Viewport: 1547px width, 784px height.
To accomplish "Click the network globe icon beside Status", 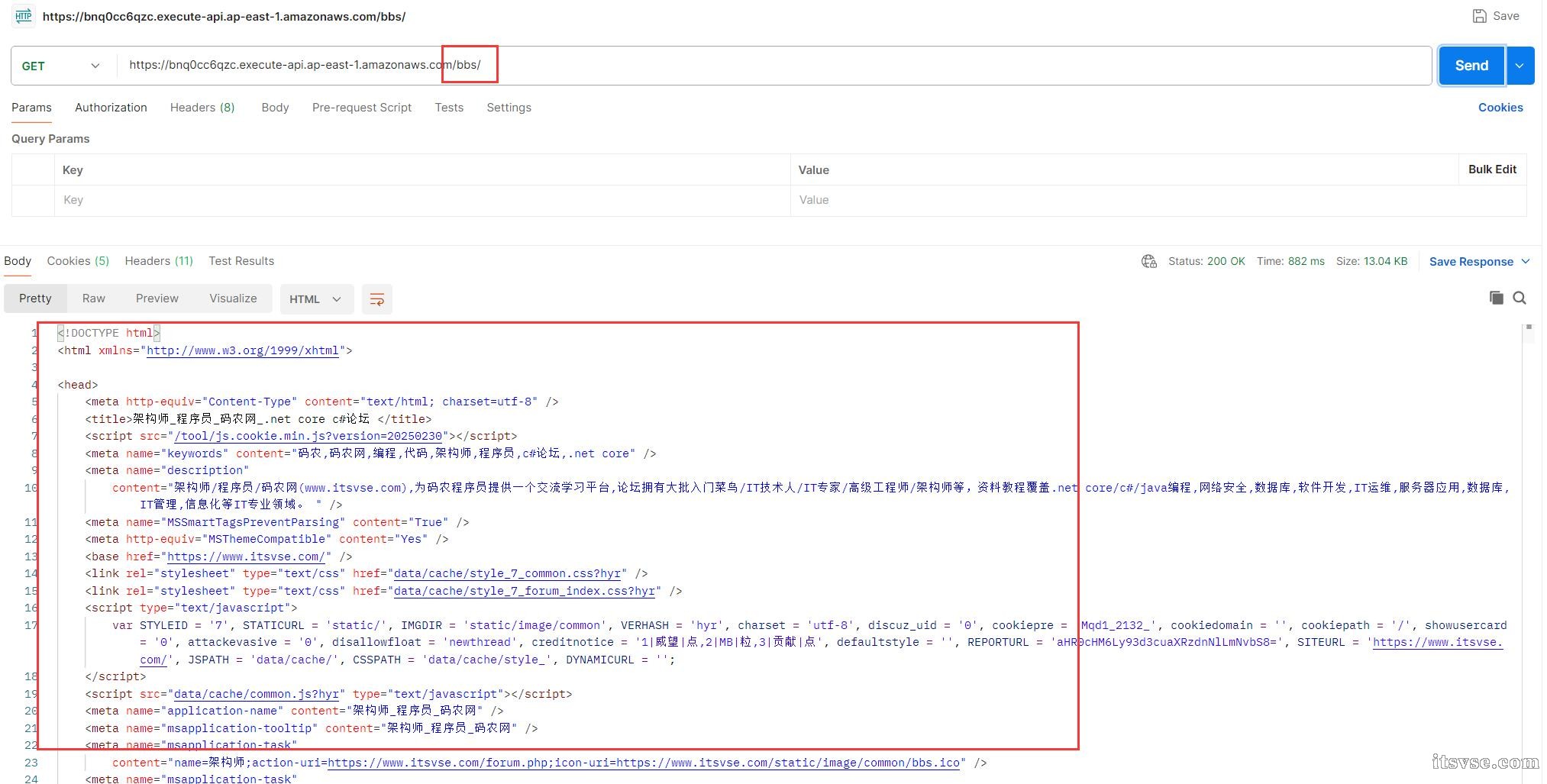I will 1148,262.
